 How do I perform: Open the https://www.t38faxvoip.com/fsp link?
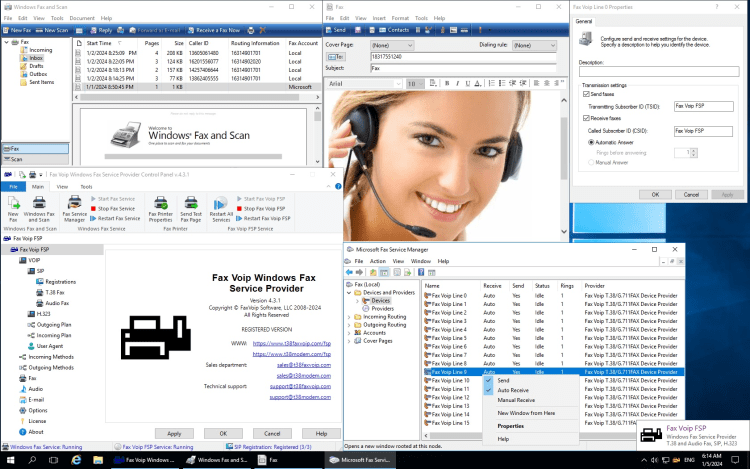click(x=291, y=343)
